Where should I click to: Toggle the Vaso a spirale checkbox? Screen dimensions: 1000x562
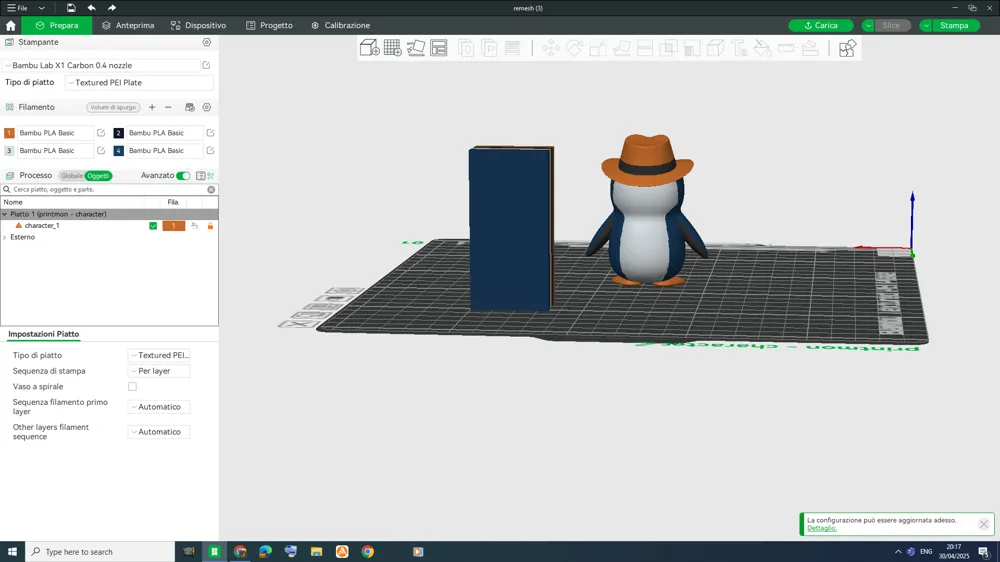click(132, 387)
